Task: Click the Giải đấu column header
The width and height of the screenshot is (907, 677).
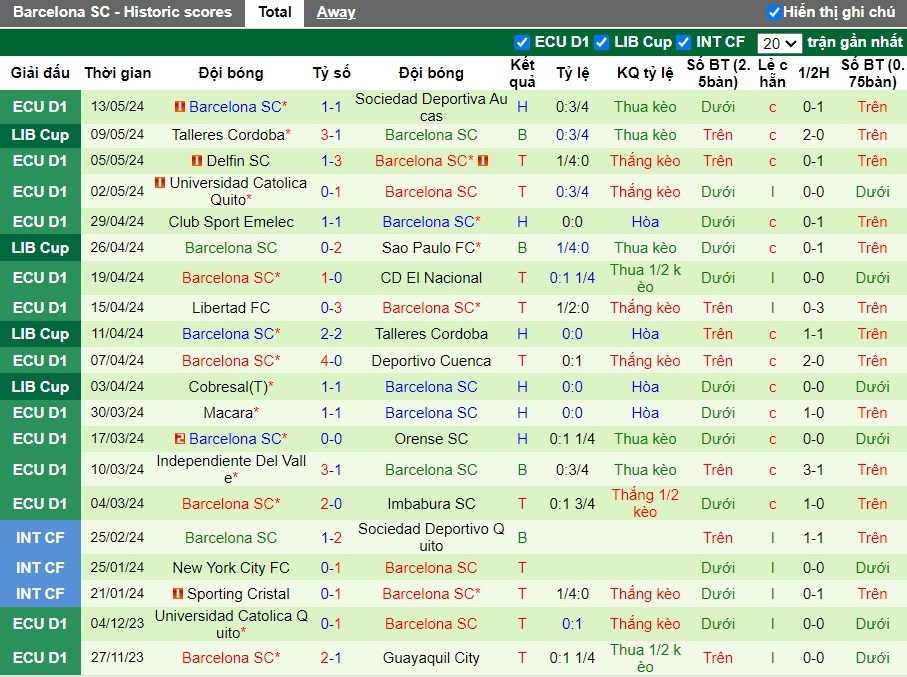Action: point(40,73)
